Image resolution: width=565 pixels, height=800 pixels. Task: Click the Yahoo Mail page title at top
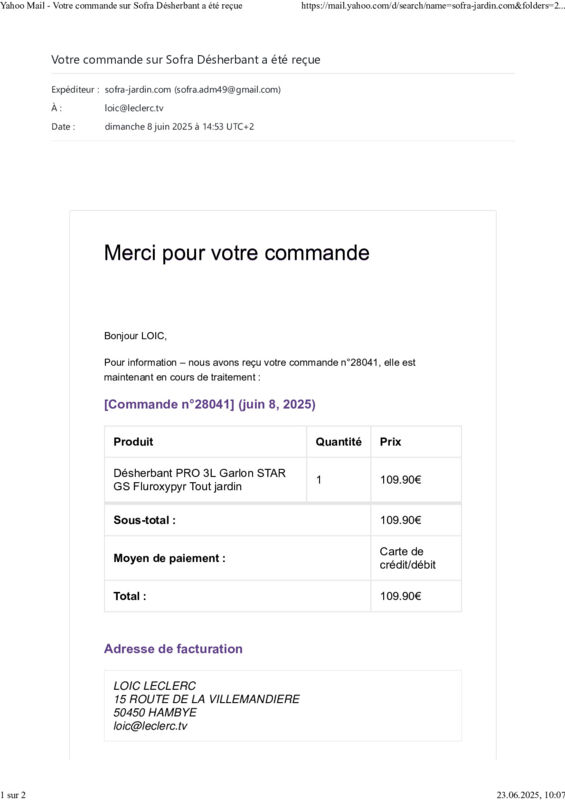121,6
